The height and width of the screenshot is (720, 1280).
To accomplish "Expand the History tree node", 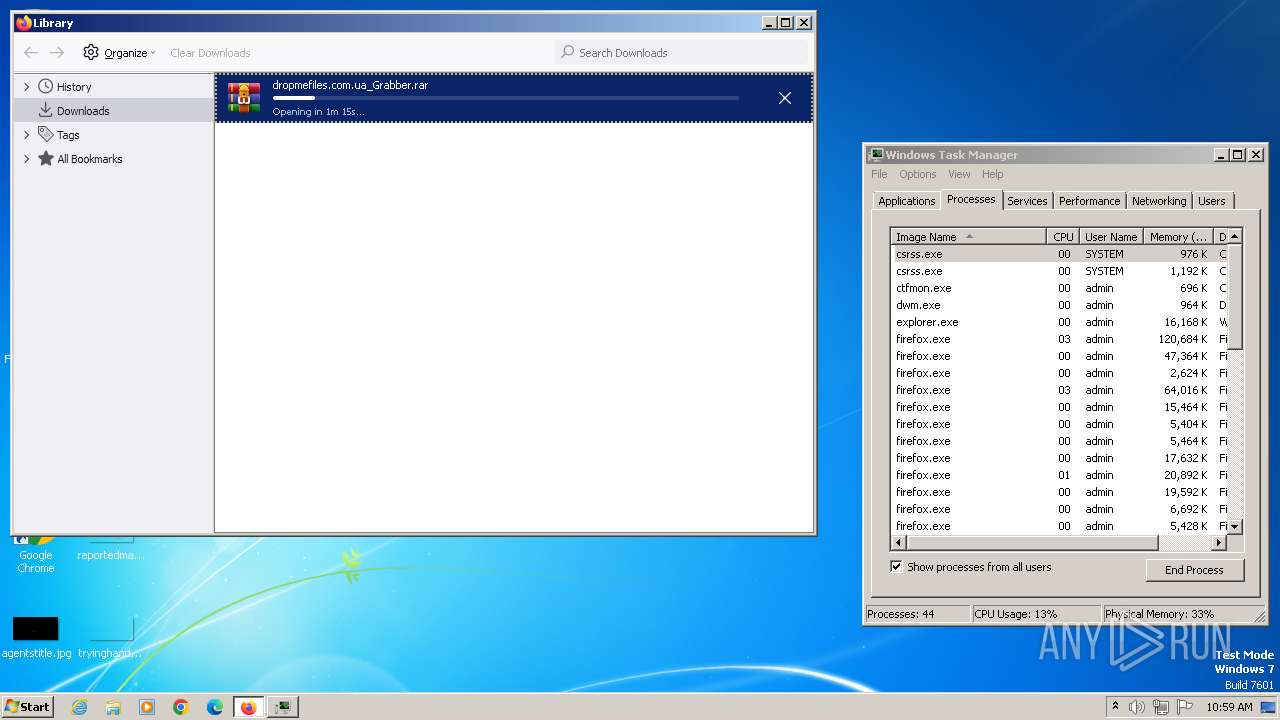I will coord(27,87).
